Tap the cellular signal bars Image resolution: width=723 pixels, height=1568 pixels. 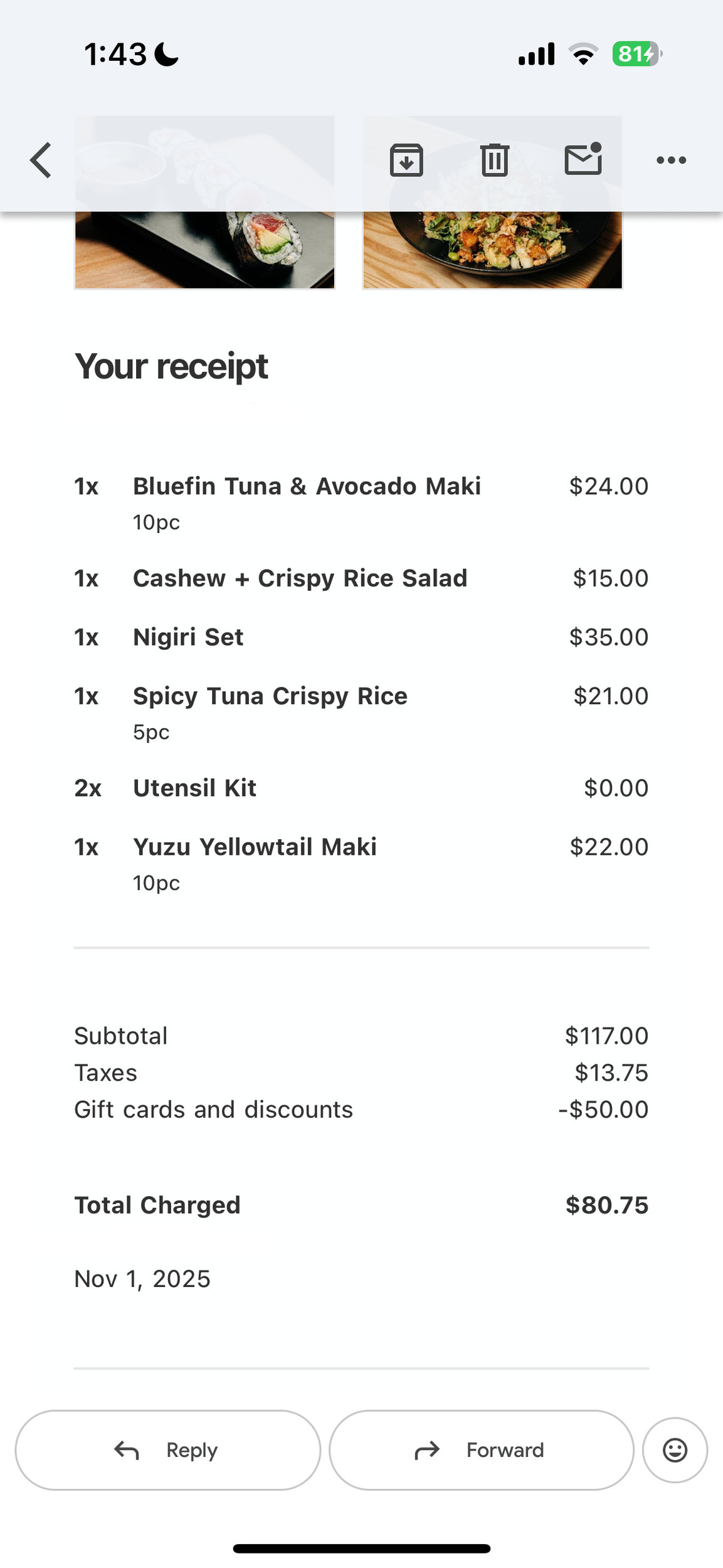[536, 54]
